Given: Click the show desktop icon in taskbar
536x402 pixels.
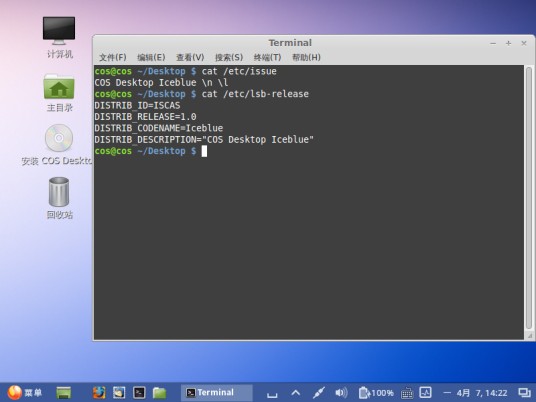Looking at the screenshot, I should pos(64,392).
